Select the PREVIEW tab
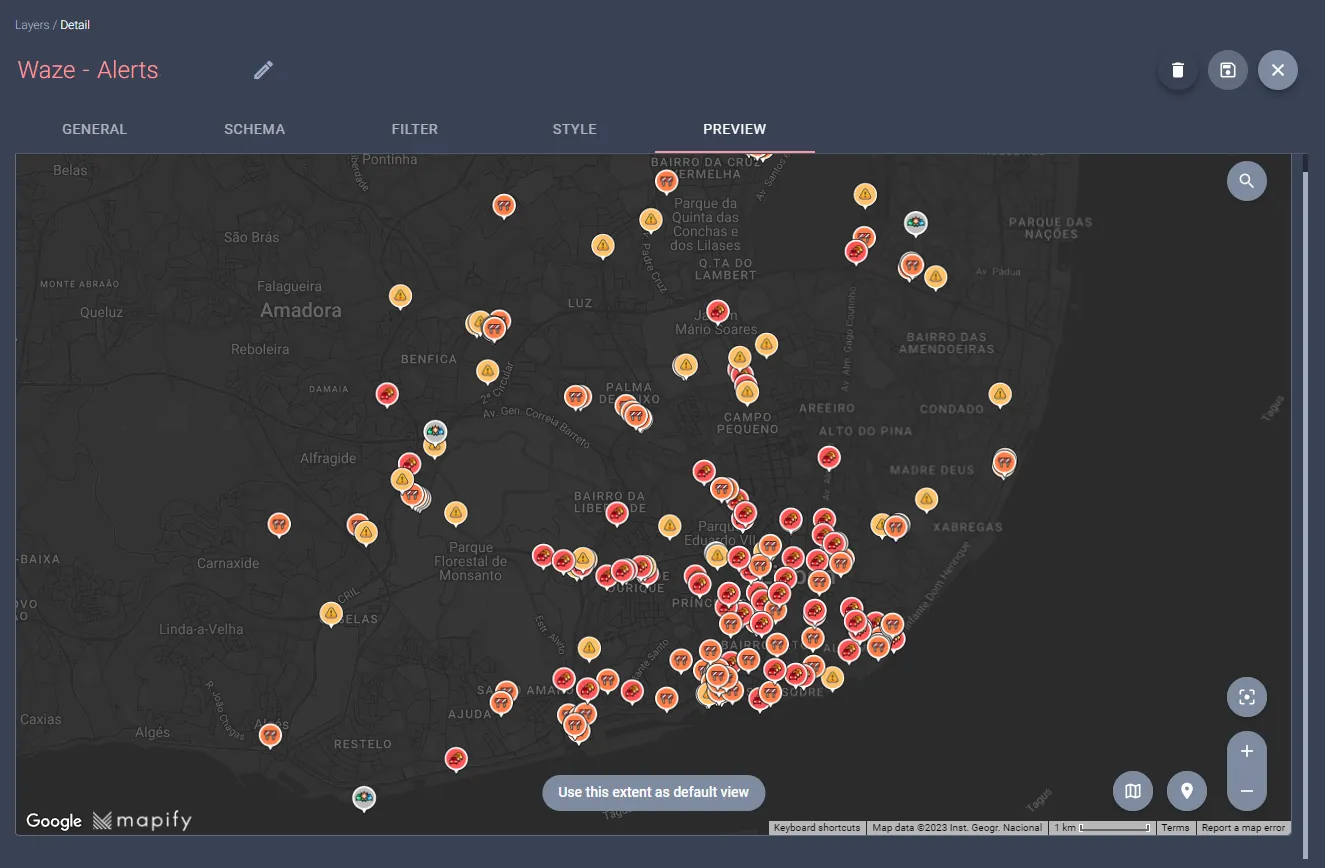The width and height of the screenshot is (1325, 868). pyautogui.click(x=735, y=129)
